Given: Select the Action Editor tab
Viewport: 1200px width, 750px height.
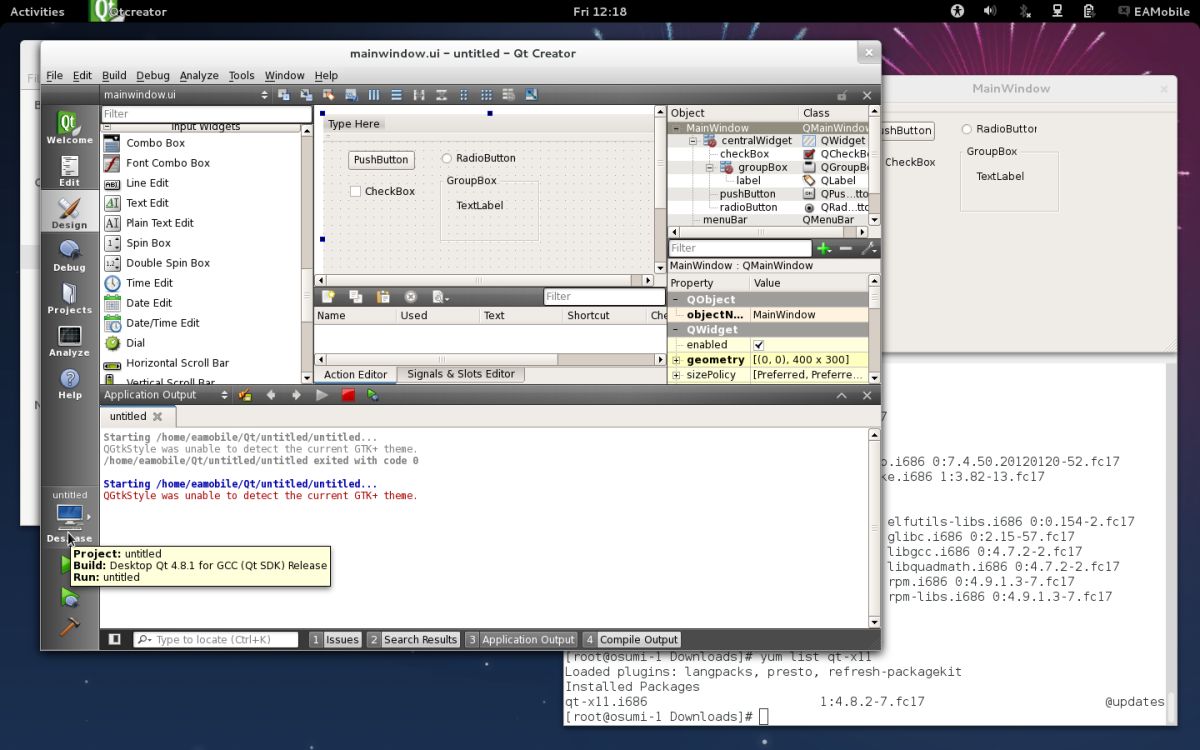Looking at the screenshot, I should coord(355,375).
